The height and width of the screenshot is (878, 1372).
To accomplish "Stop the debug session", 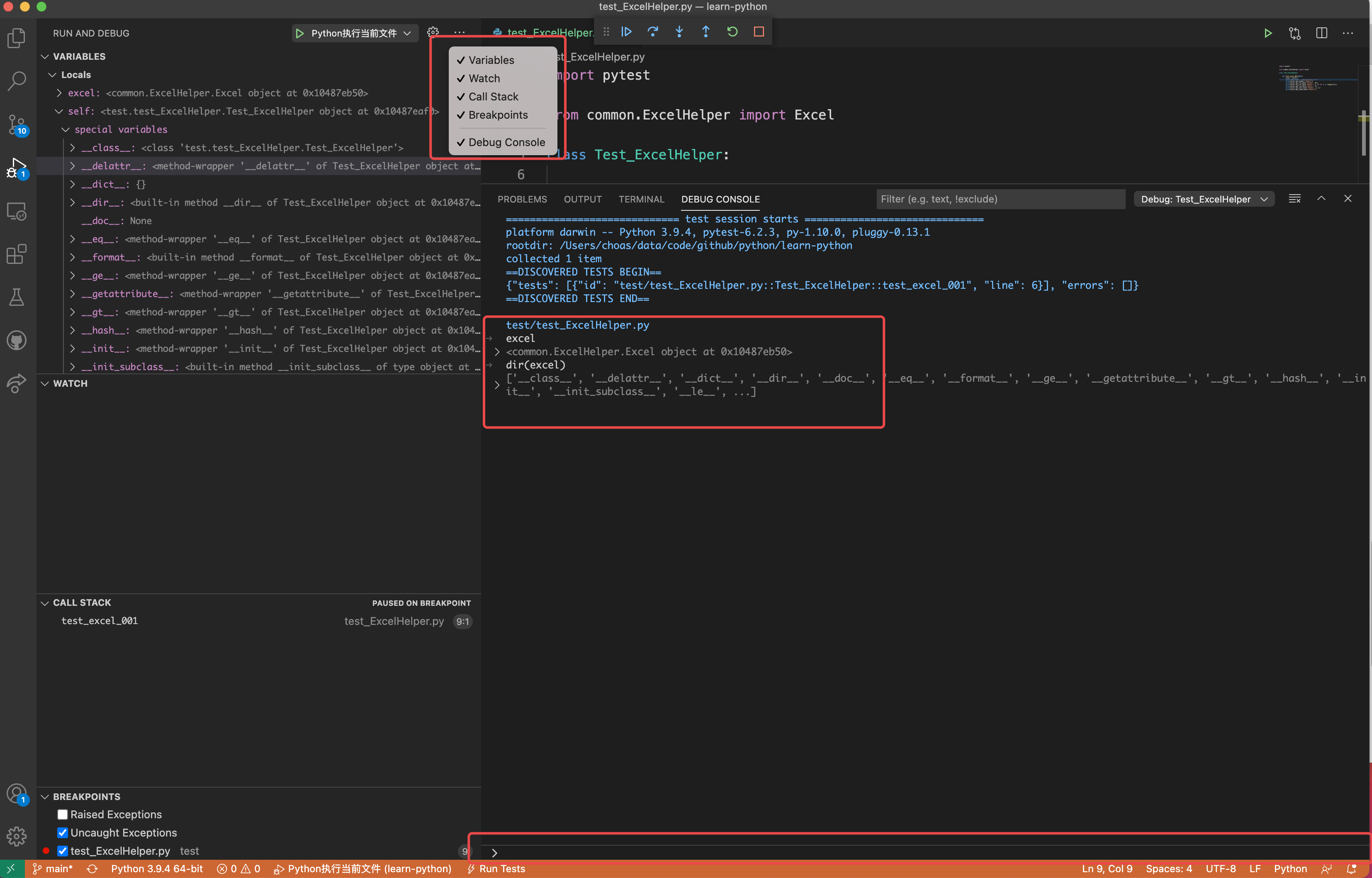I will [x=758, y=32].
